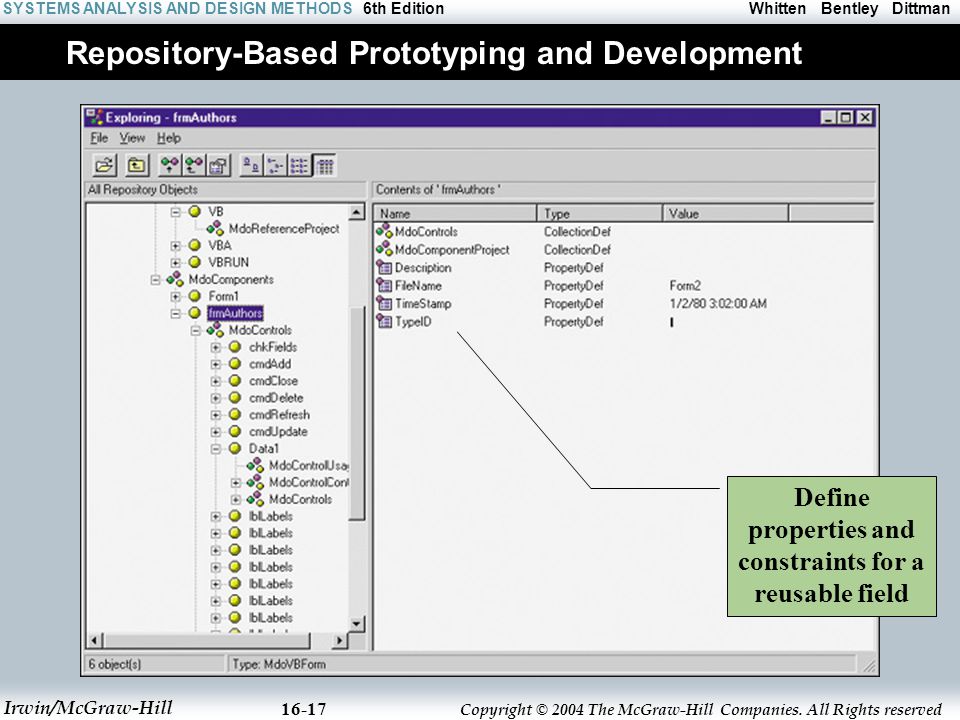Collapse the frmAuthors tree node
The image size is (960, 720).
click(x=176, y=313)
